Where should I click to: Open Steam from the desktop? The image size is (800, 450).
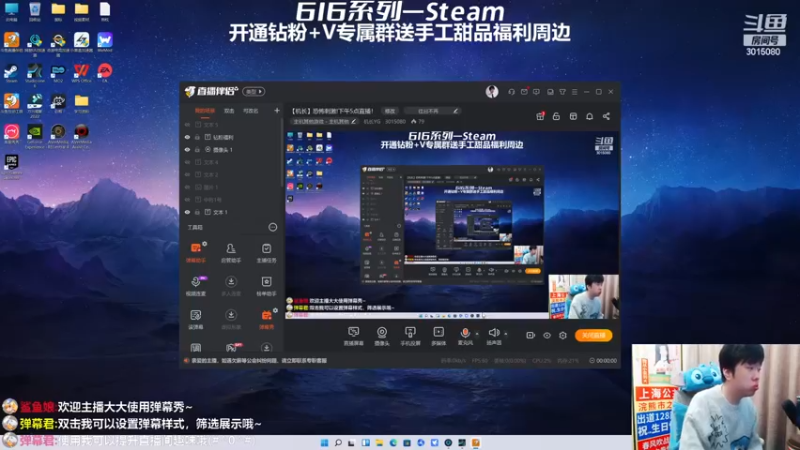point(11,73)
